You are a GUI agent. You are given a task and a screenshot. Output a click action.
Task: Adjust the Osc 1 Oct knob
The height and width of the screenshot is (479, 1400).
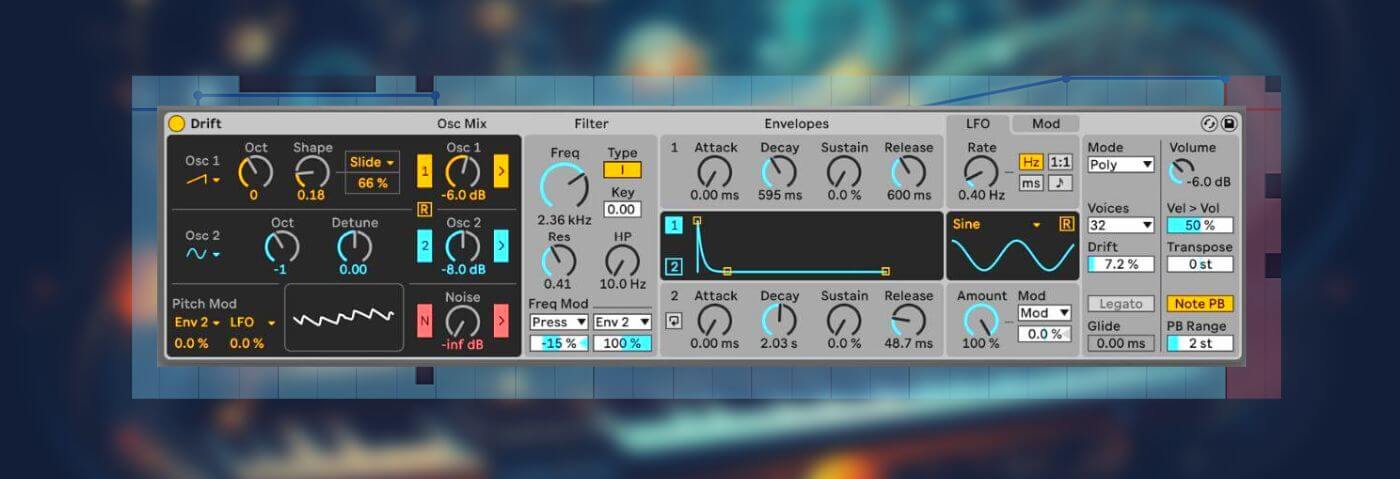[256, 173]
